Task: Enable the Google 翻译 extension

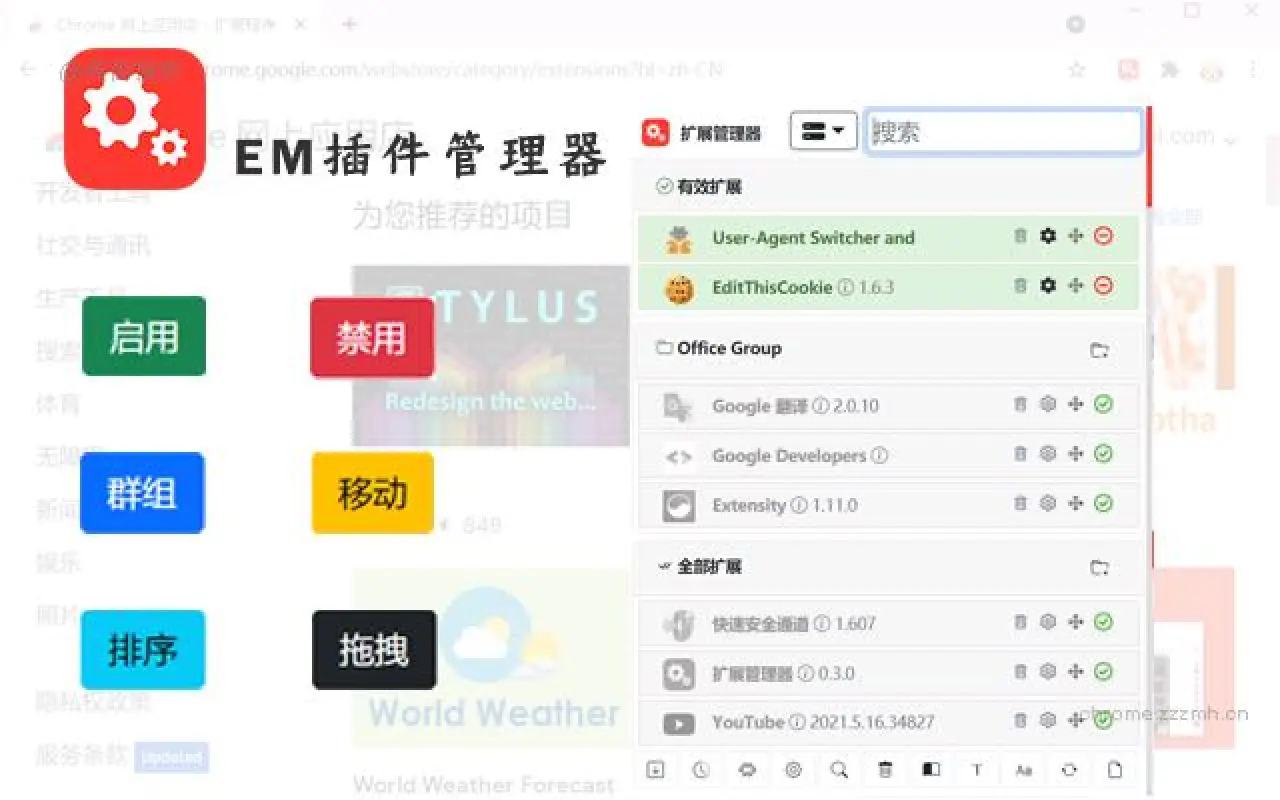Action: (1102, 405)
